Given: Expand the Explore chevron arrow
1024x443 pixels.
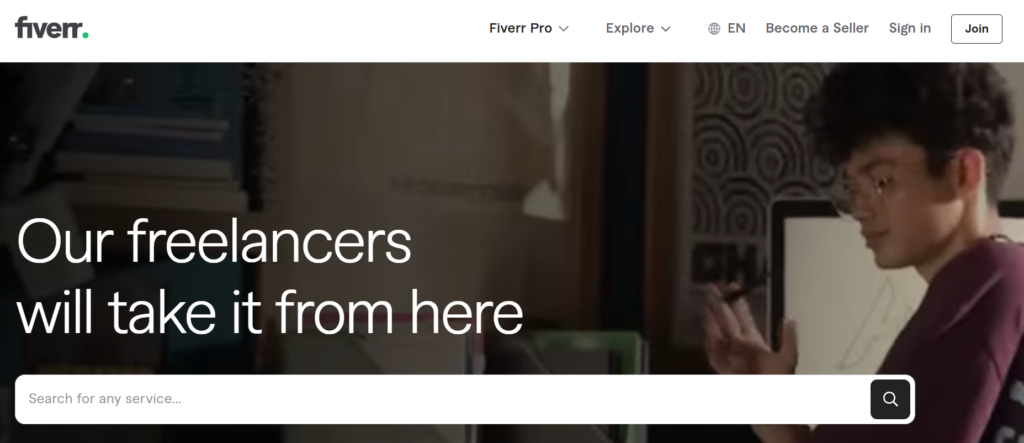Looking at the screenshot, I should (665, 29).
